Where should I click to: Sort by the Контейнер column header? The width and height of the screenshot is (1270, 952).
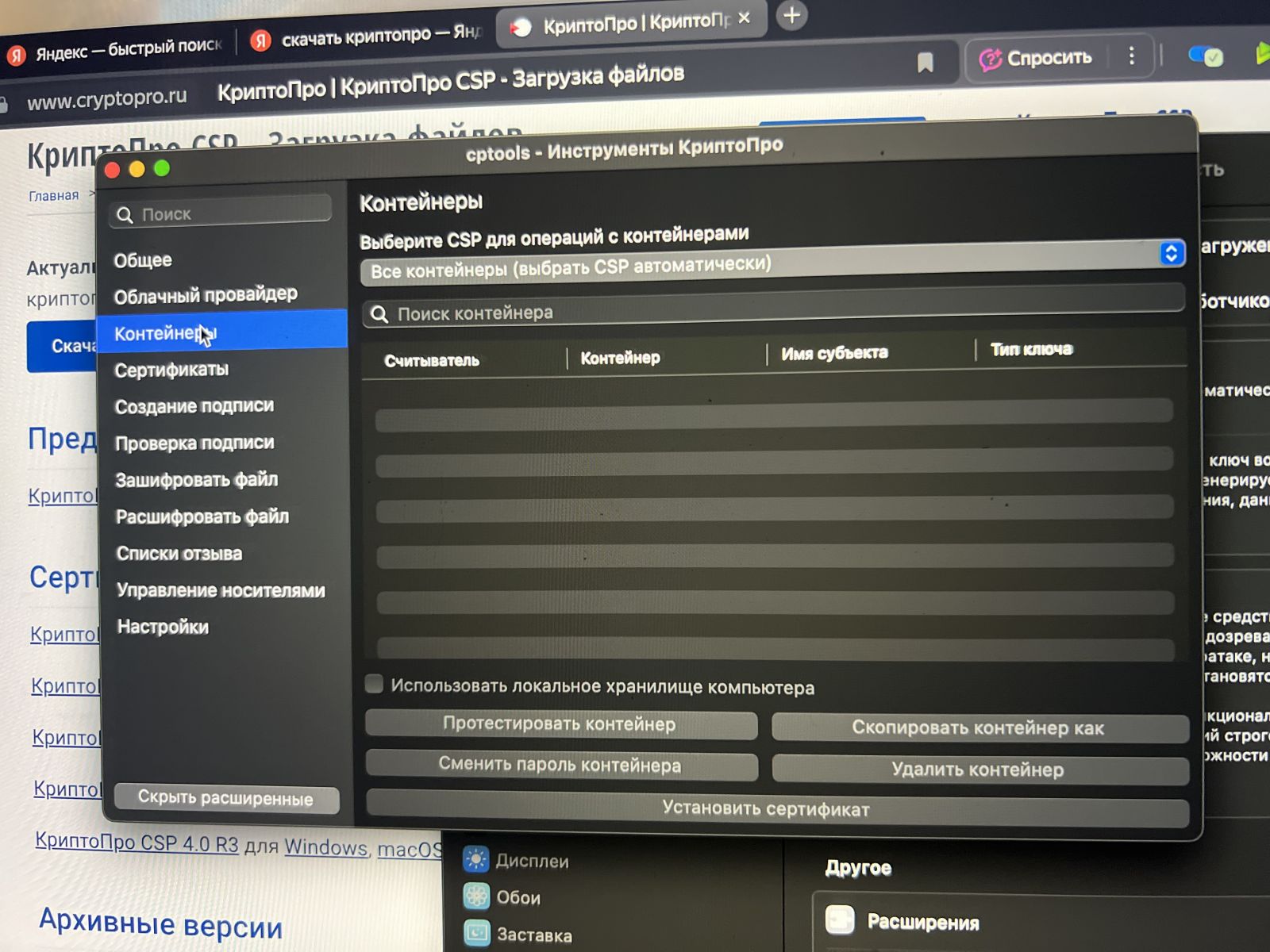tap(620, 358)
